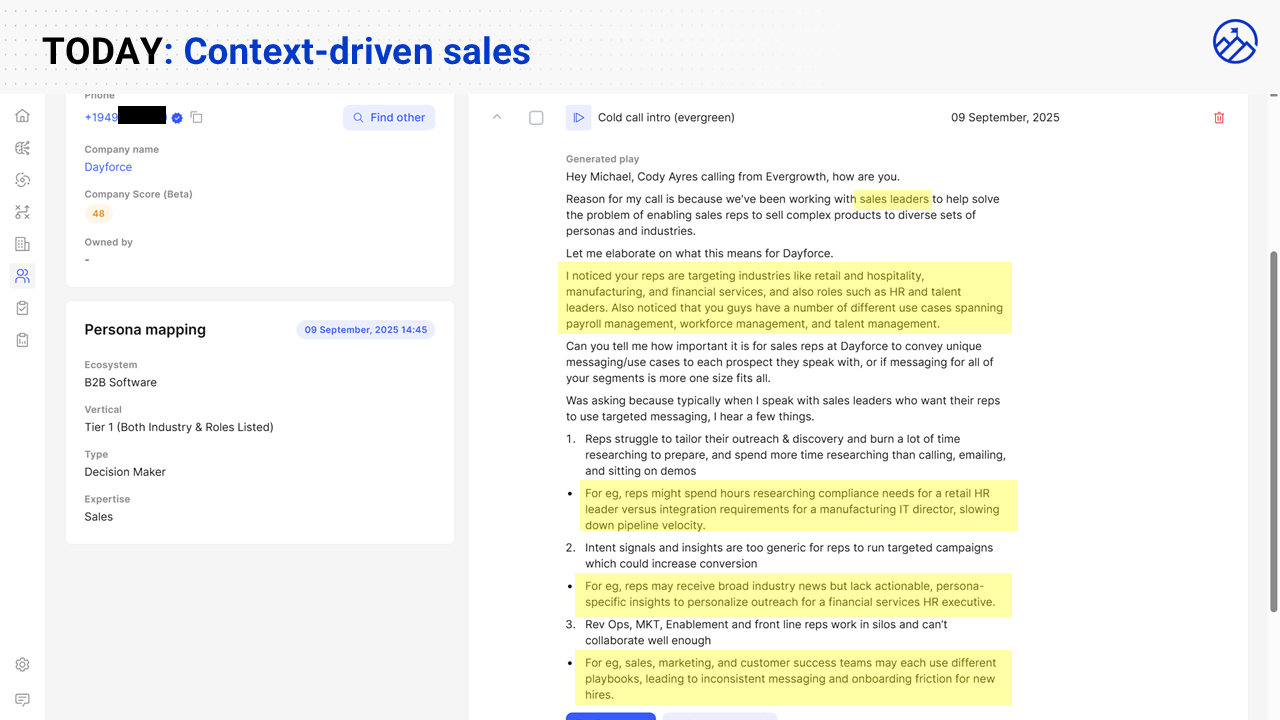Click the Owned by label
The height and width of the screenshot is (720, 1280).
[x=108, y=242]
